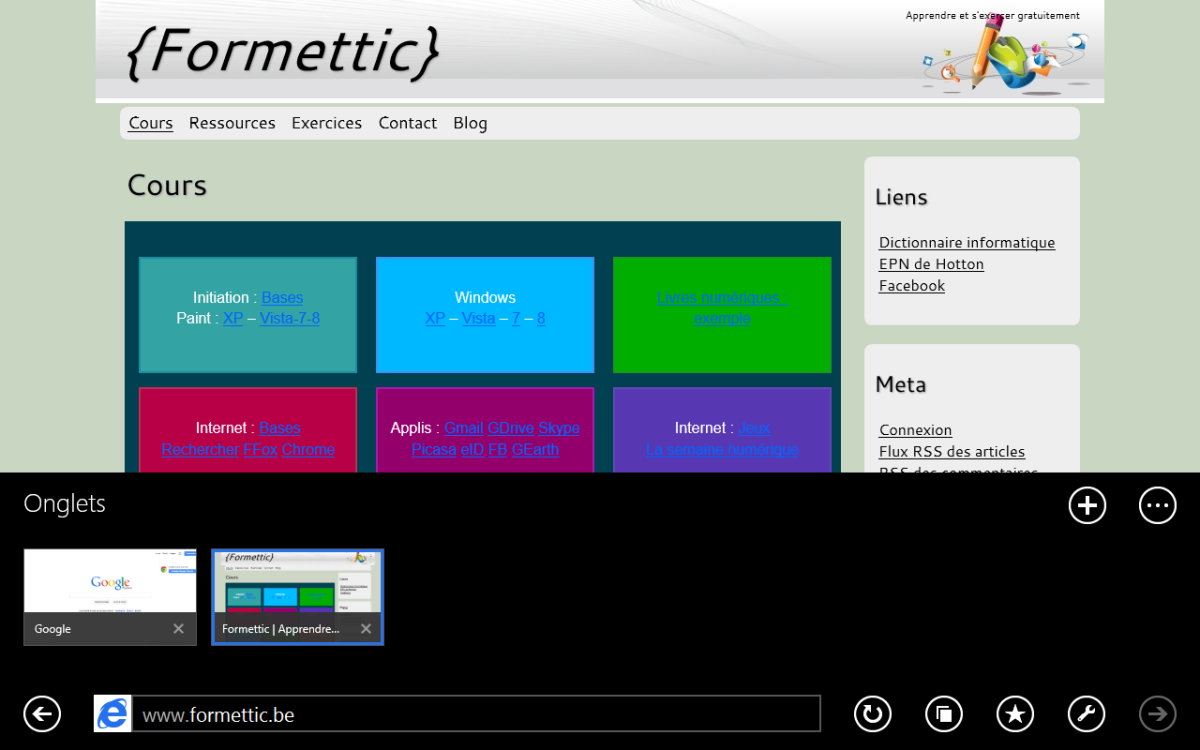Open a new tab with plus icon

coord(1087,506)
